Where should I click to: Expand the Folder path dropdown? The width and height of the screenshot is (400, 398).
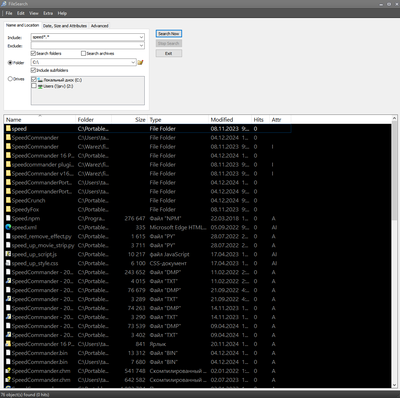(133, 62)
